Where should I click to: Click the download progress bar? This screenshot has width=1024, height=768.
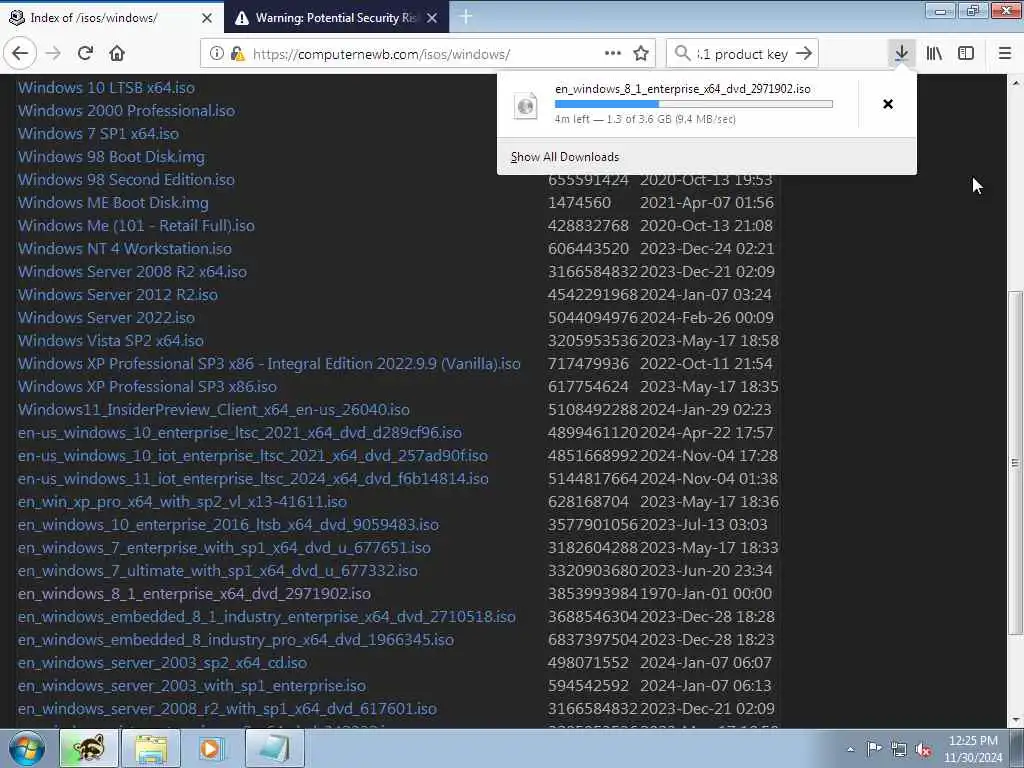coord(694,104)
